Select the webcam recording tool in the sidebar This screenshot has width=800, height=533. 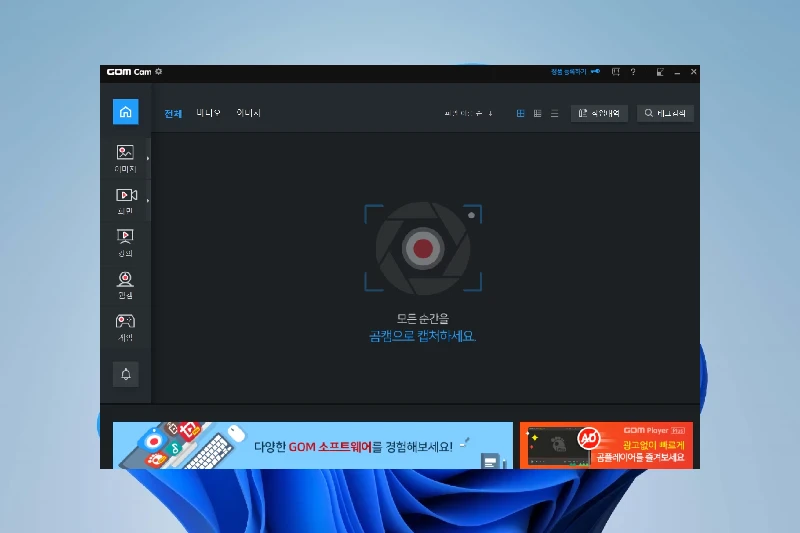[125, 285]
